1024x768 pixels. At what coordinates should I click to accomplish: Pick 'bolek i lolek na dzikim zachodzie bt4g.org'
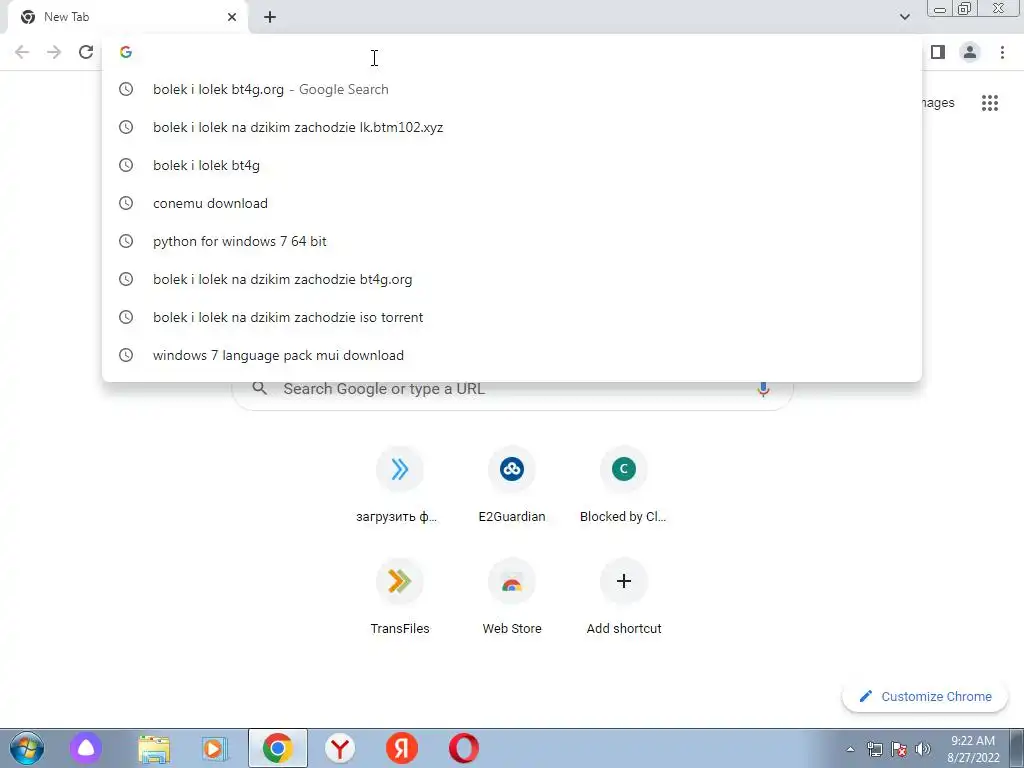[x=511, y=280]
